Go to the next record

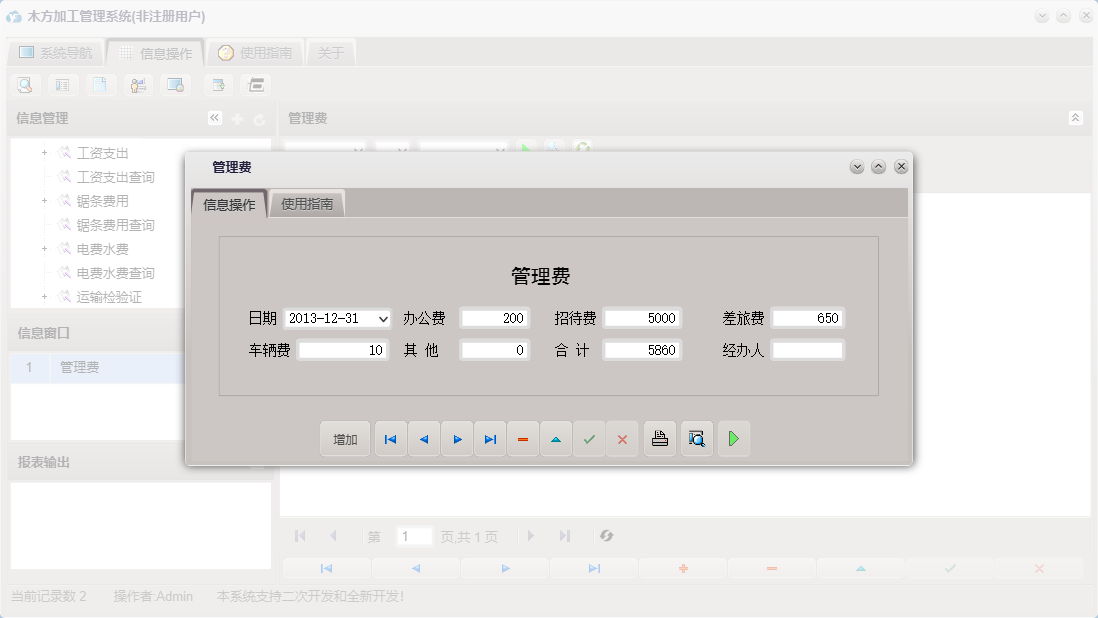(x=457, y=438)
